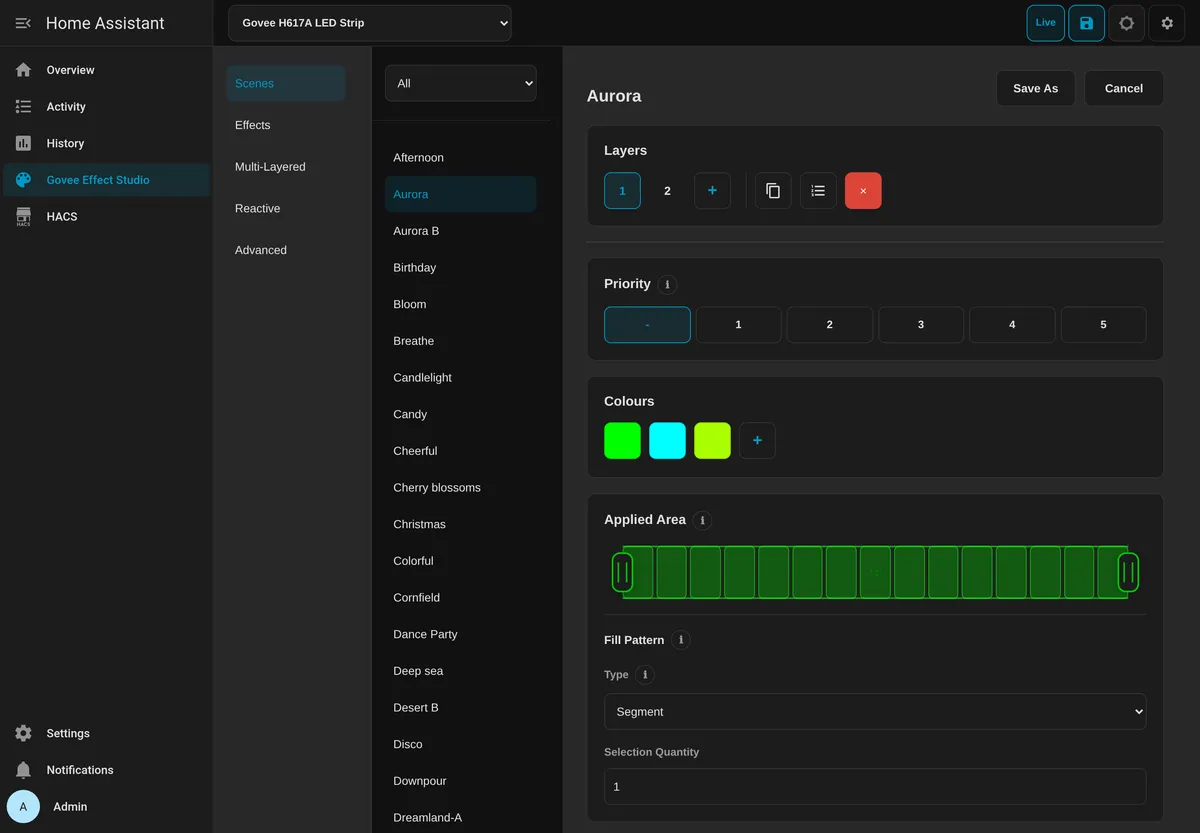Open the gear settings icon in header
1200x833 pixels.
coord(1167,23)
